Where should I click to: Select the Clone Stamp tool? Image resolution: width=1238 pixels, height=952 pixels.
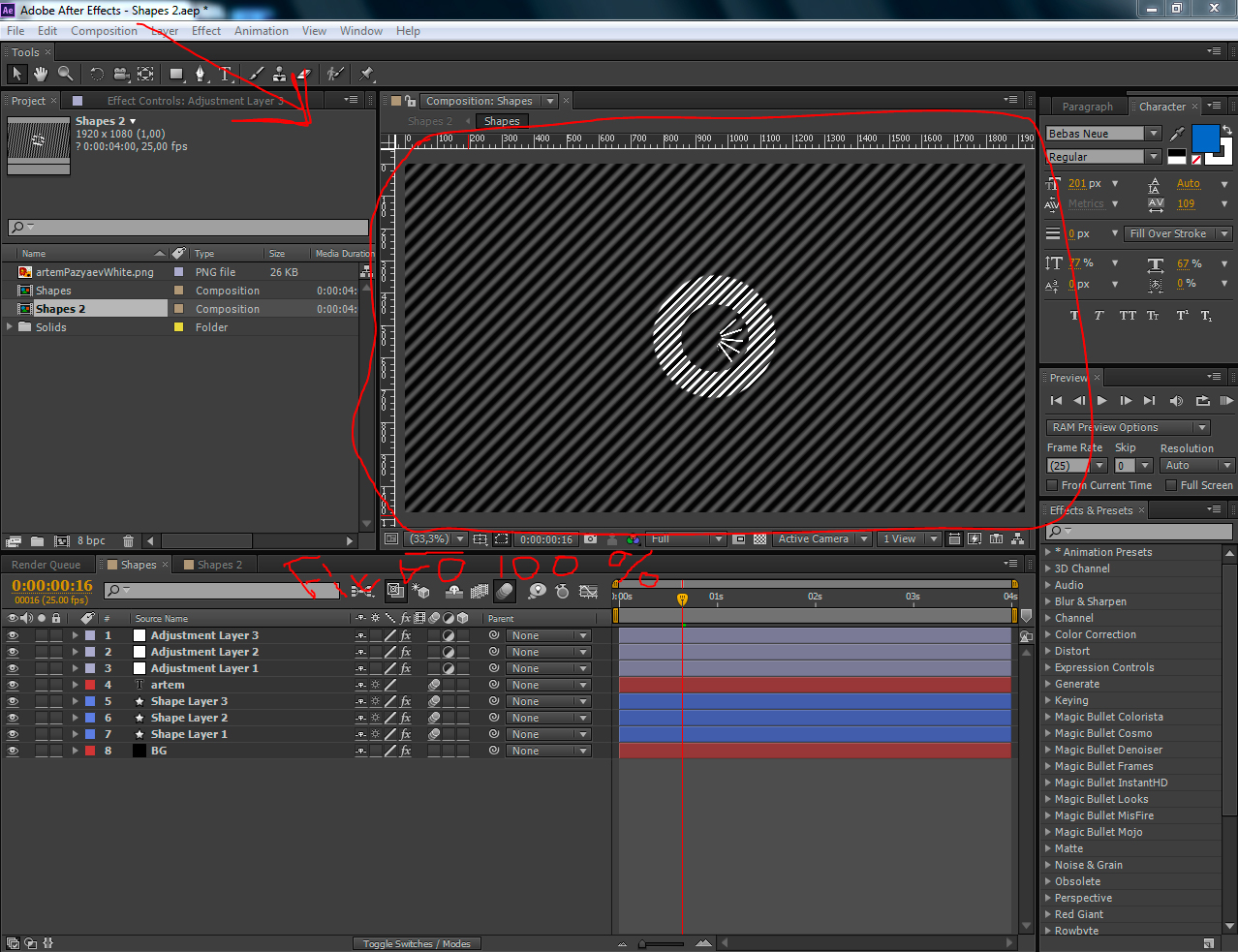coord(279,74)
